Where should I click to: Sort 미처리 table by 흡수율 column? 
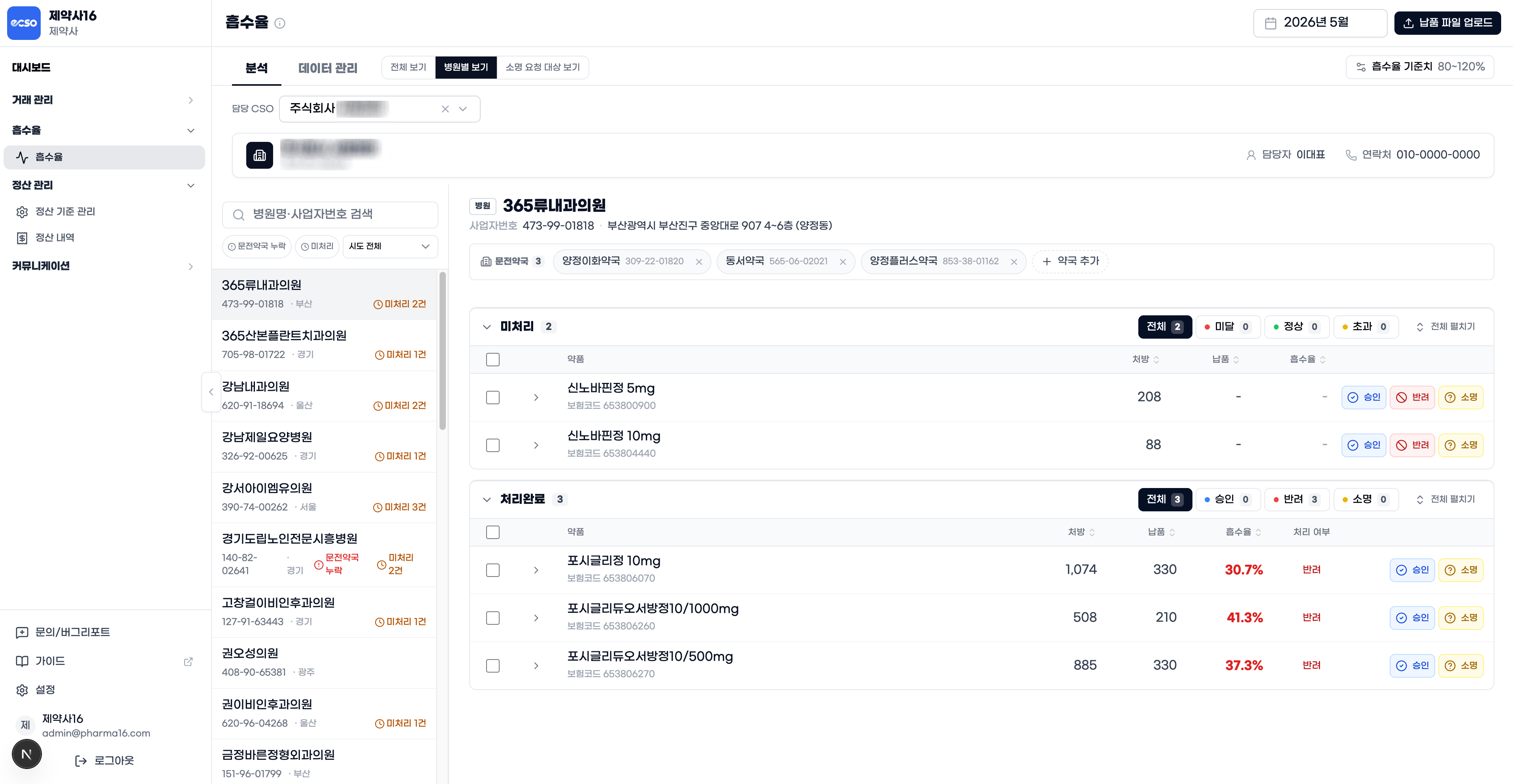pos(1307,360)
